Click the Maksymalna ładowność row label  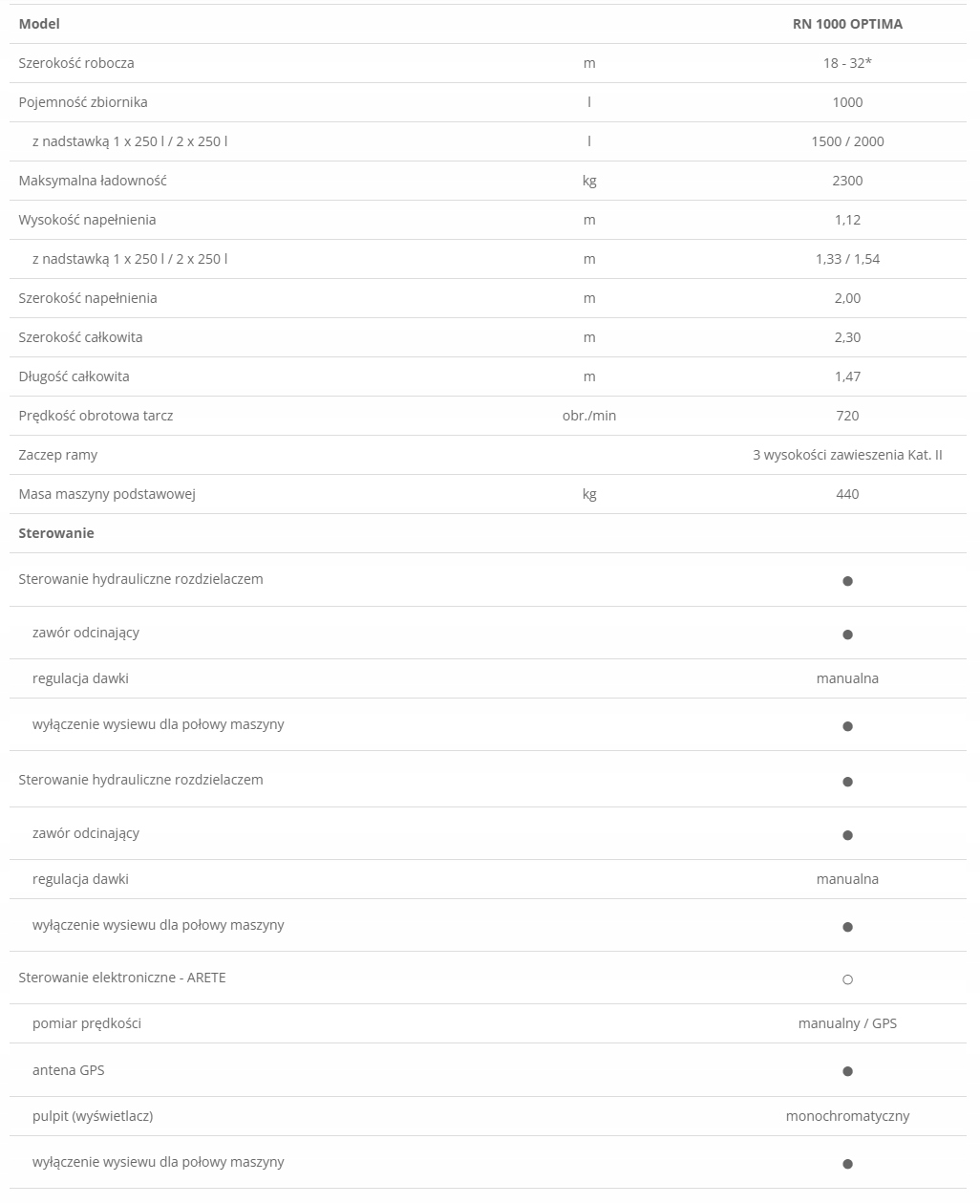93,181
